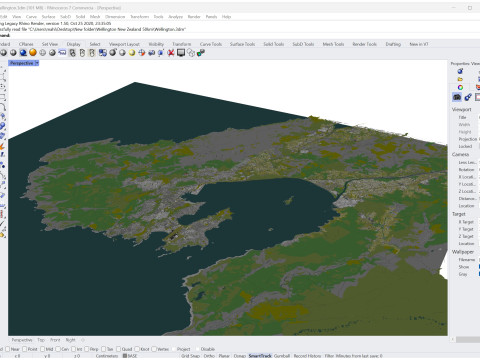Click the yellow sphere display toolbar icon
The image size is (480, 360).
point(132,53)
